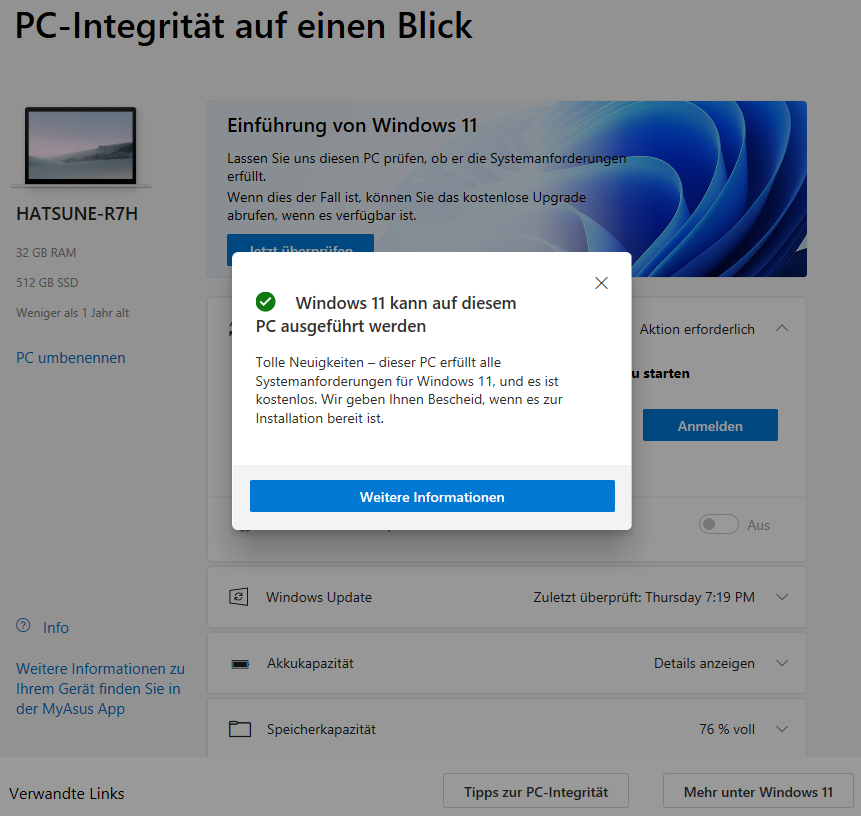Click the Speicherkapazität folder icon
Screen dimensions: 861x816
tap(239, 729)
